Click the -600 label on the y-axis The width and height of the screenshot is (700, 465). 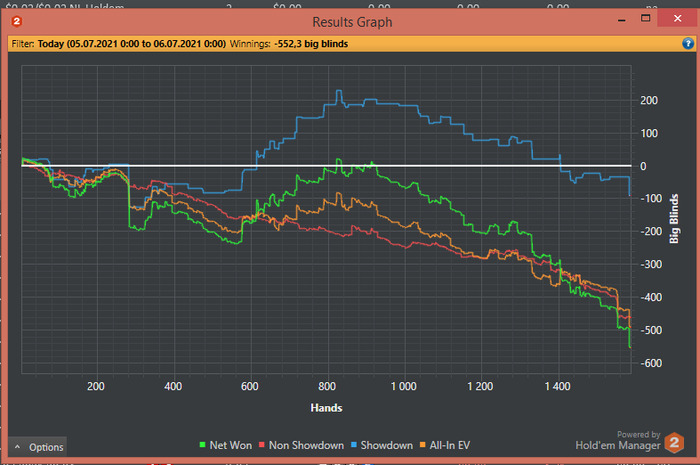651,363
